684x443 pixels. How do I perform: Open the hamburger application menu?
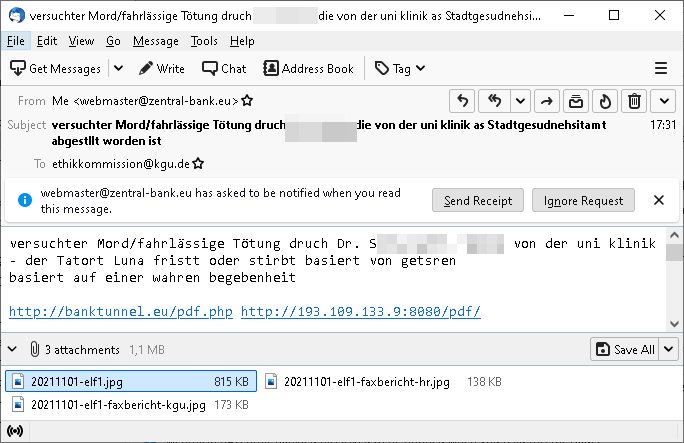660,68
